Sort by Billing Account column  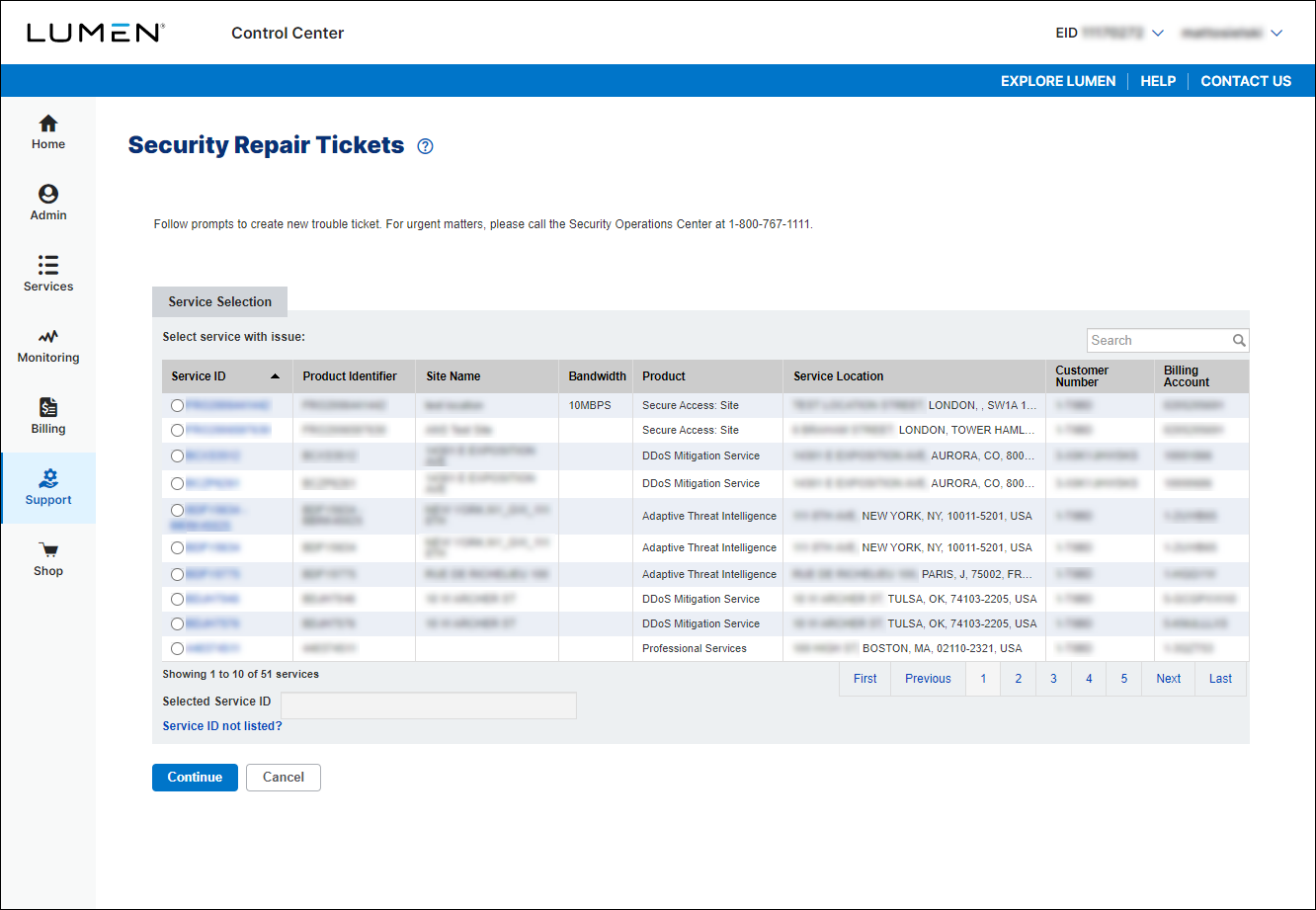1201,376
